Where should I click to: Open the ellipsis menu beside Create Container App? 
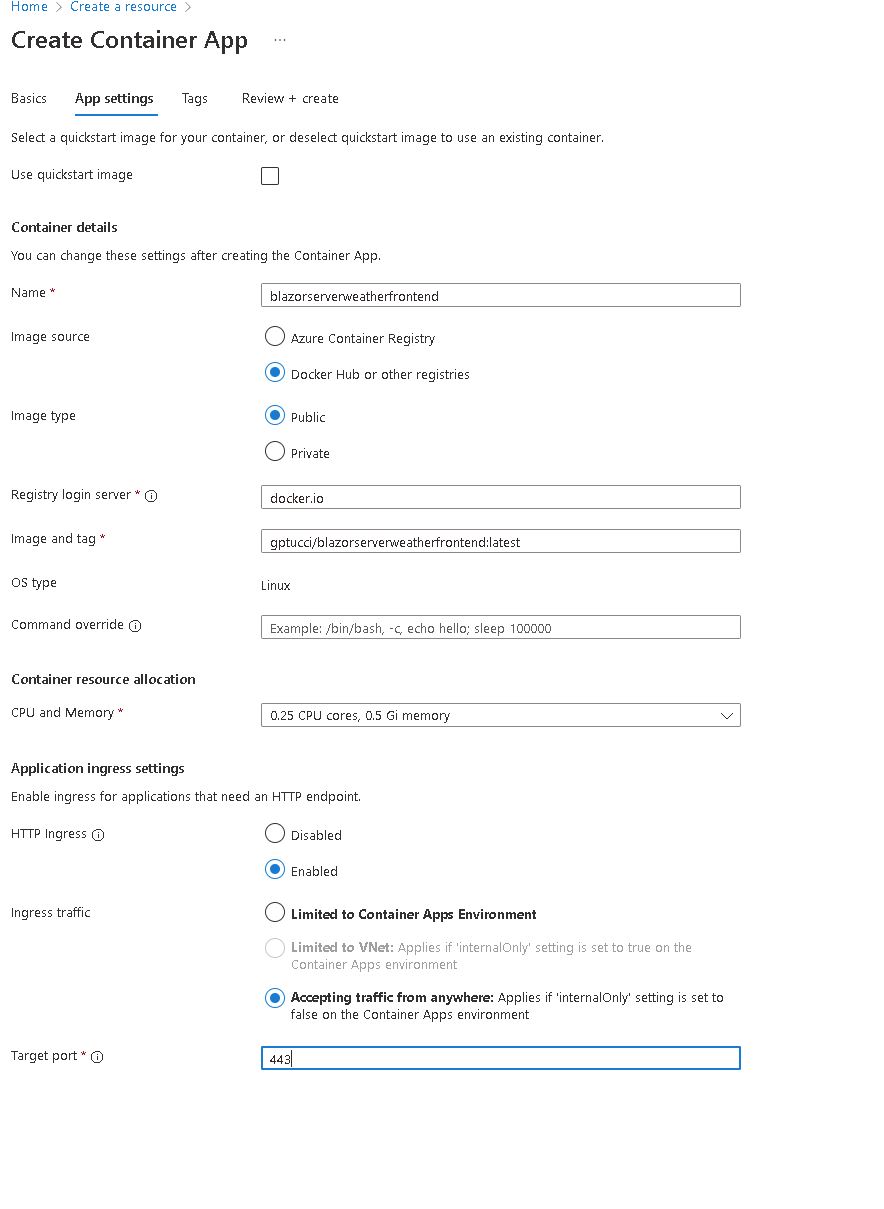280,41
